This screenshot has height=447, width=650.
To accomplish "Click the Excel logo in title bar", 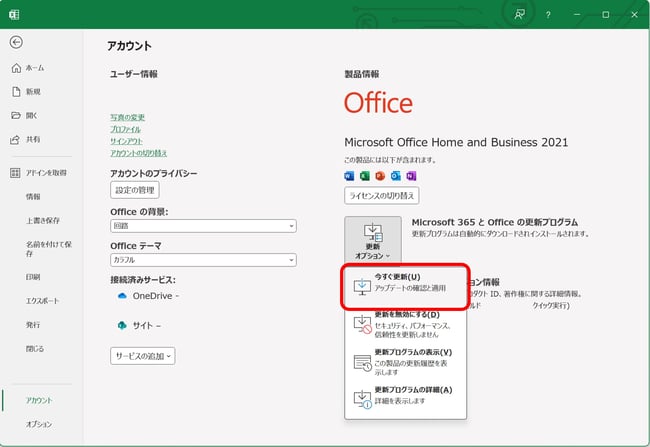I will tap(14, 15).
